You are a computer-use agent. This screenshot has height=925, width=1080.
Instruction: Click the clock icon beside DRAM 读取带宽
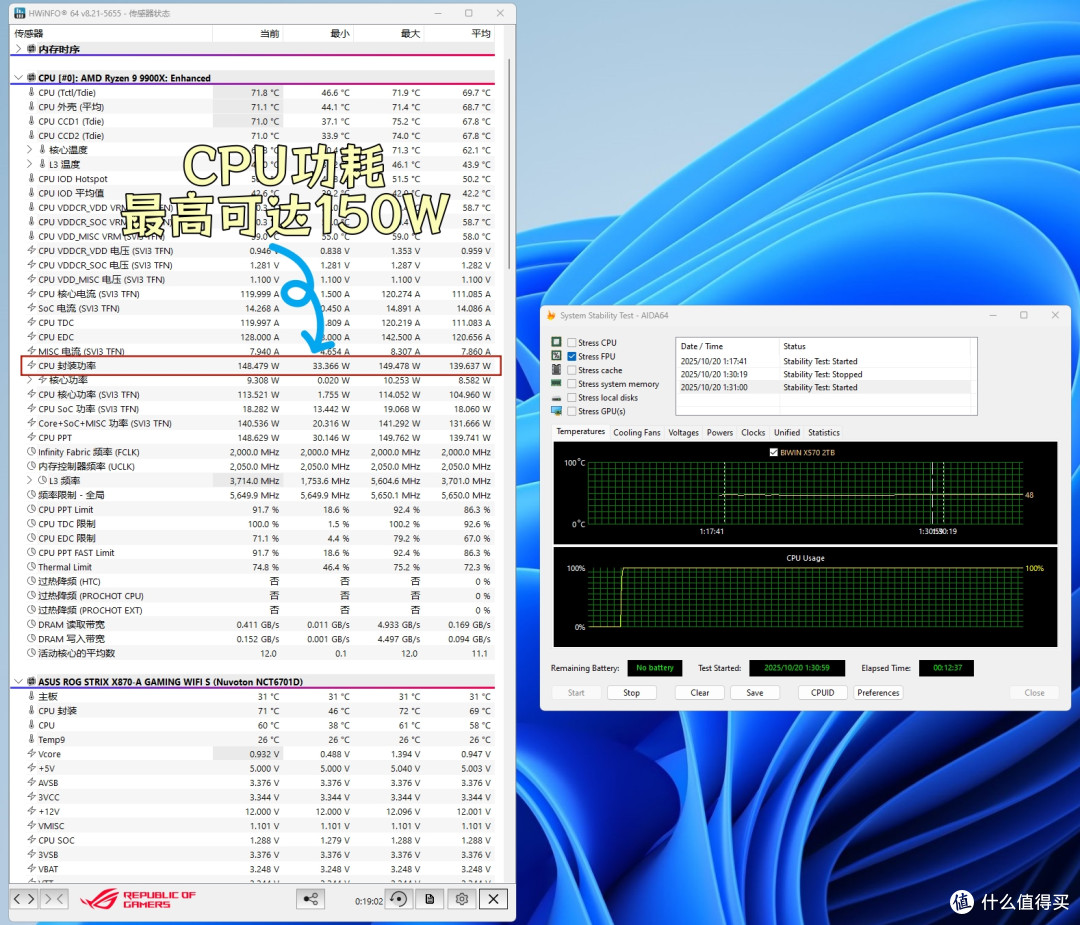point(31,625)
